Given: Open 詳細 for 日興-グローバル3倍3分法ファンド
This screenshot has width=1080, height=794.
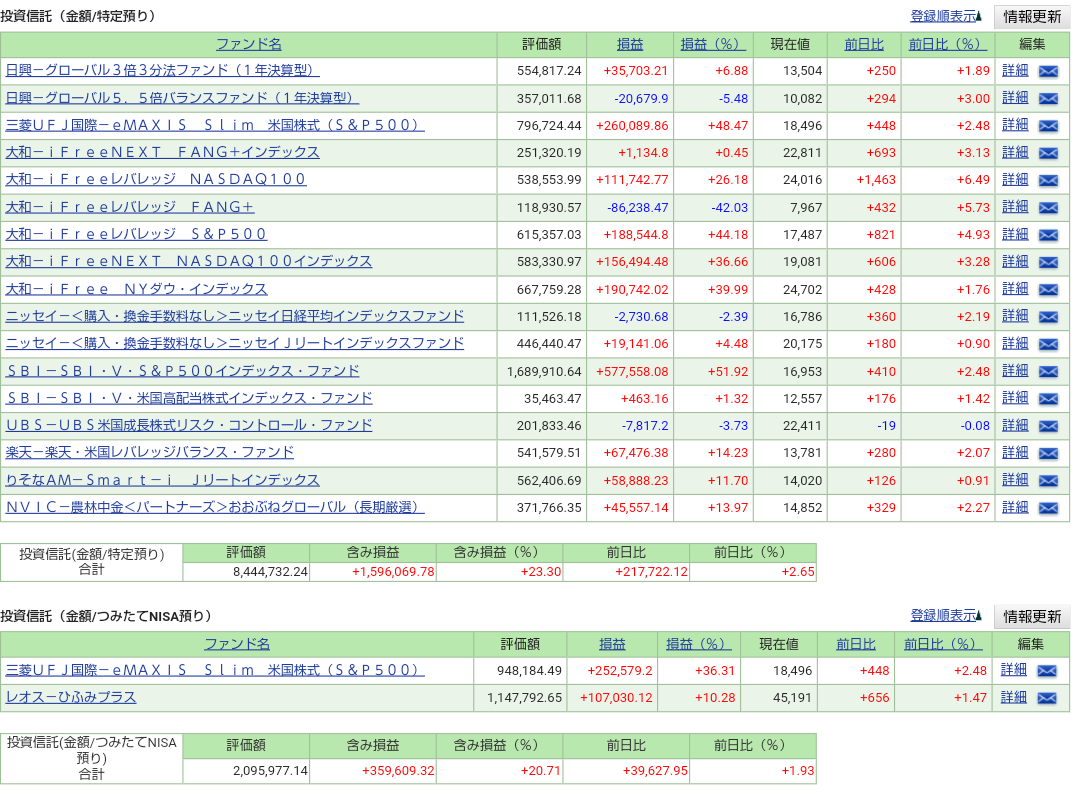Looking at the screenshot, I should pos(1015,70).
